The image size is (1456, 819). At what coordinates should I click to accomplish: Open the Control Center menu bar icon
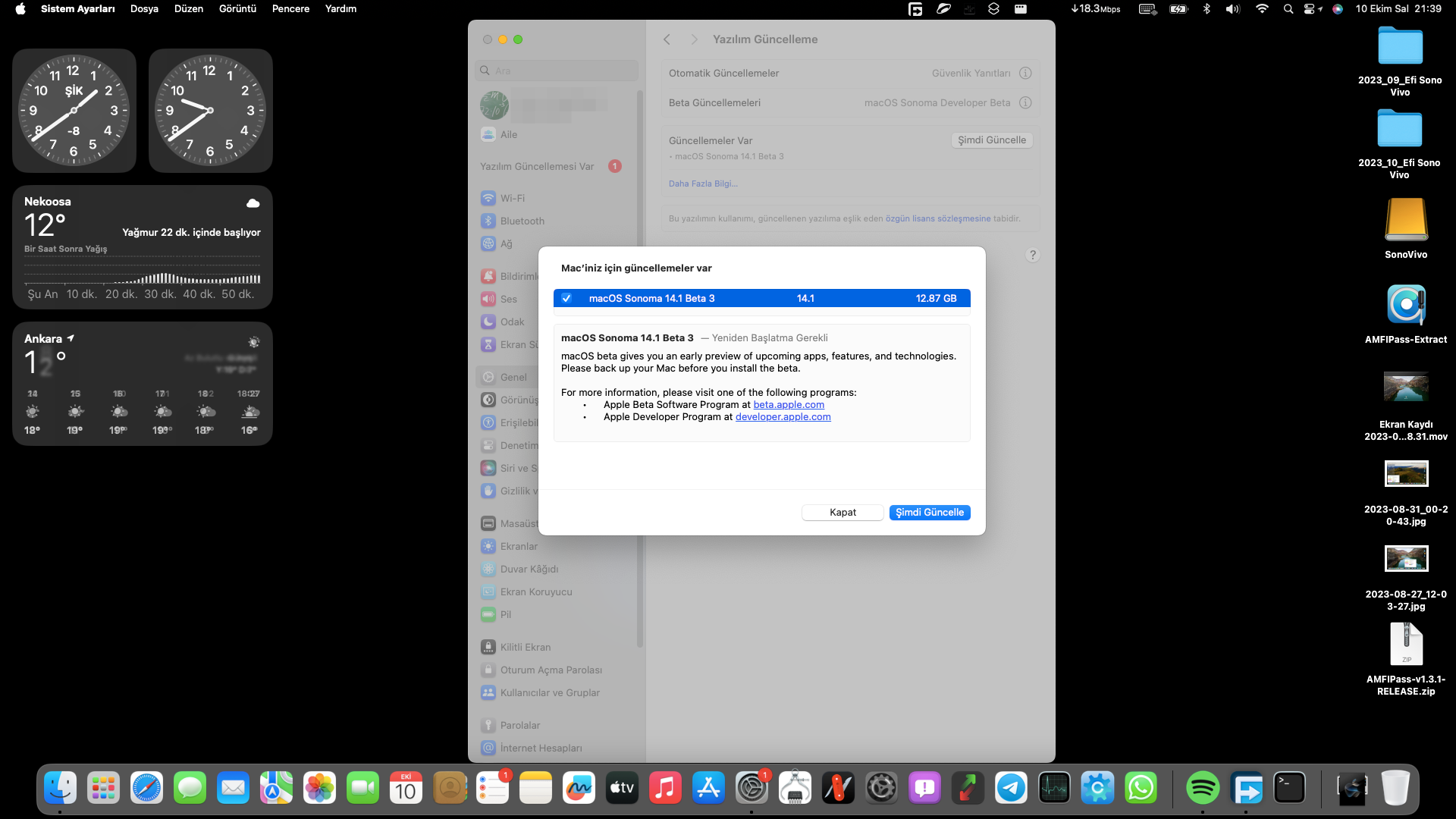coord(1310,9)
